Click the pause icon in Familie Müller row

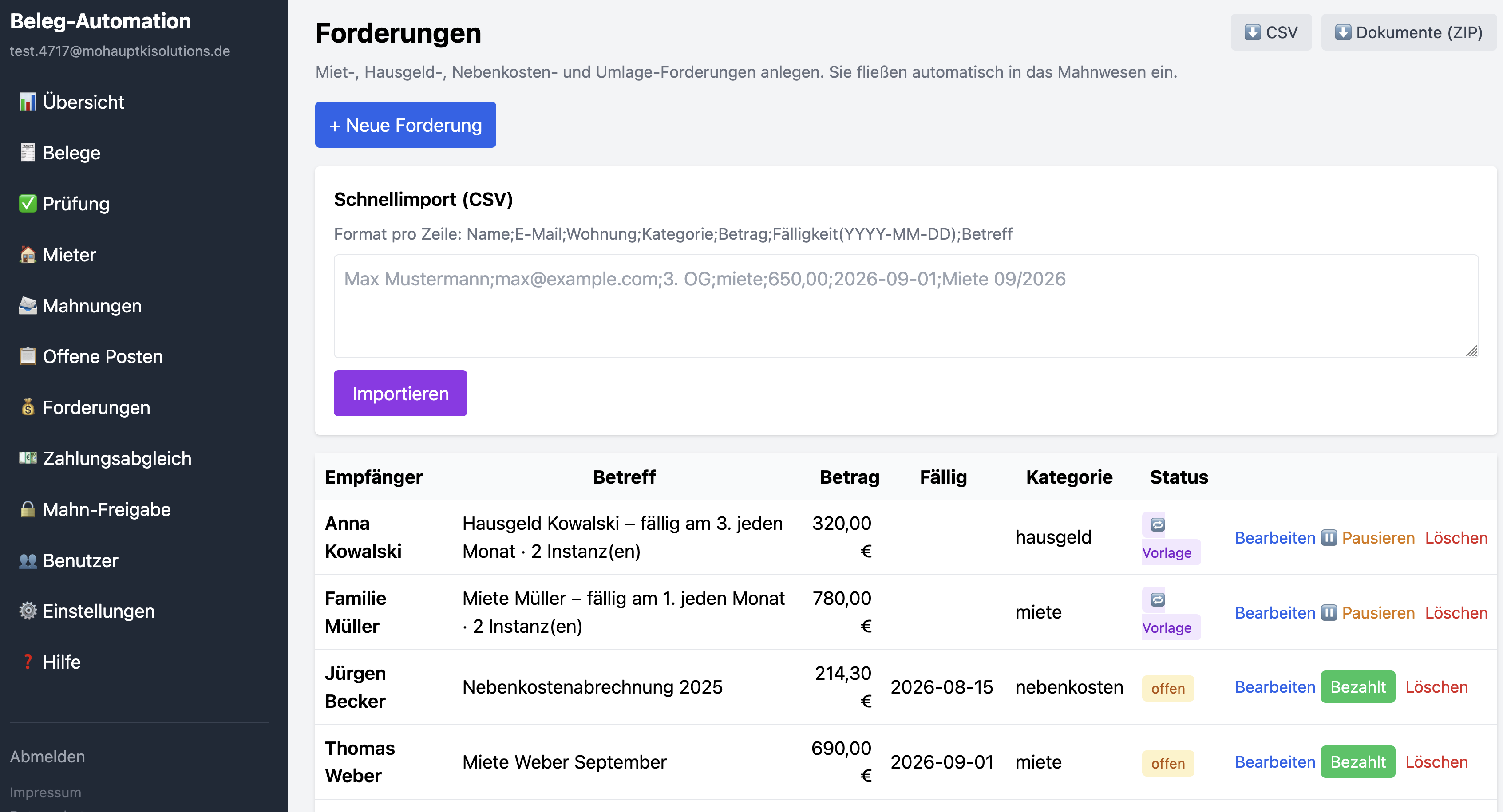click(1329, 612)
